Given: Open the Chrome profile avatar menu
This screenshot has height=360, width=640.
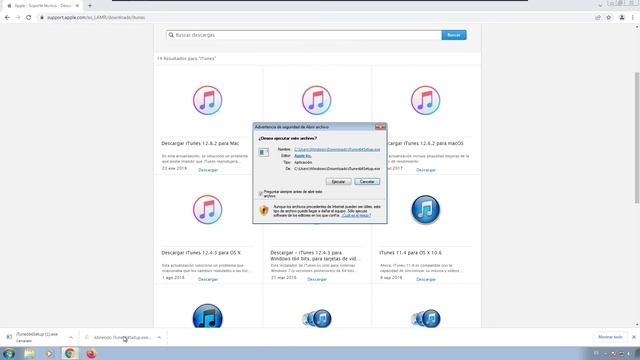Looking at the screenshot, I should (622, 18).
